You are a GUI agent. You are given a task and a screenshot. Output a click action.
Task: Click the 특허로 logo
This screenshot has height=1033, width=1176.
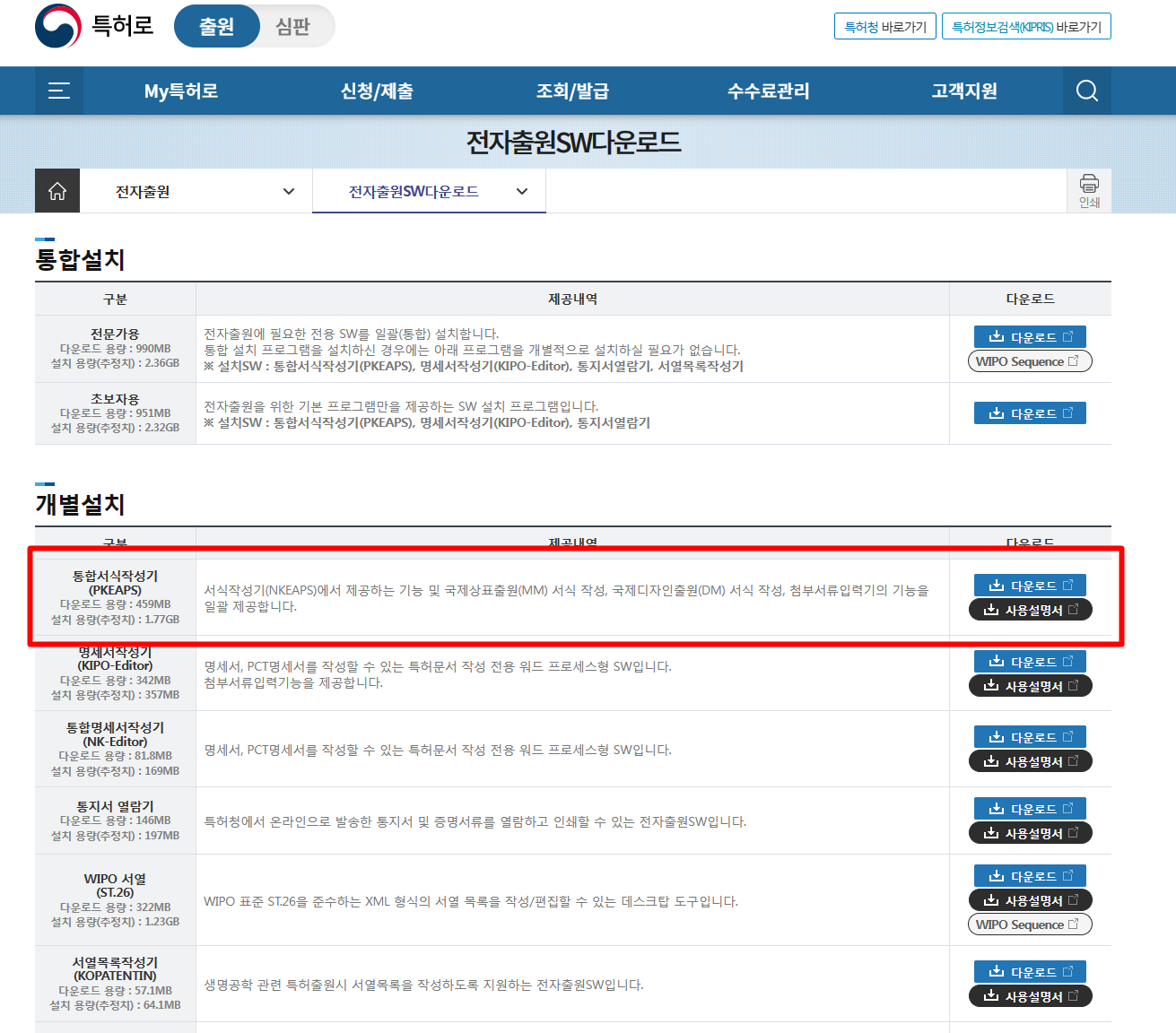tap(94, 26)
